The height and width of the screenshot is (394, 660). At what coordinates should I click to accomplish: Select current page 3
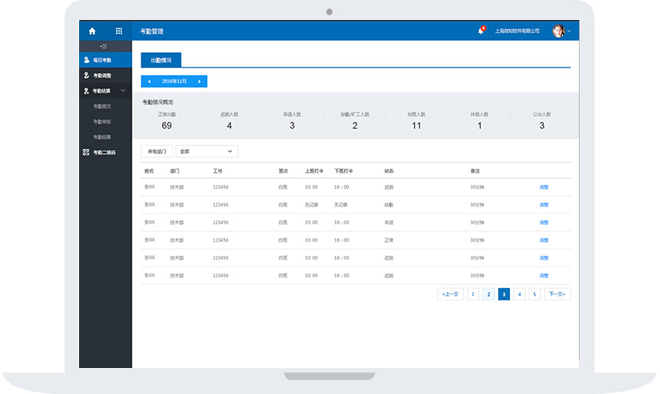click(x=504, y=294)
